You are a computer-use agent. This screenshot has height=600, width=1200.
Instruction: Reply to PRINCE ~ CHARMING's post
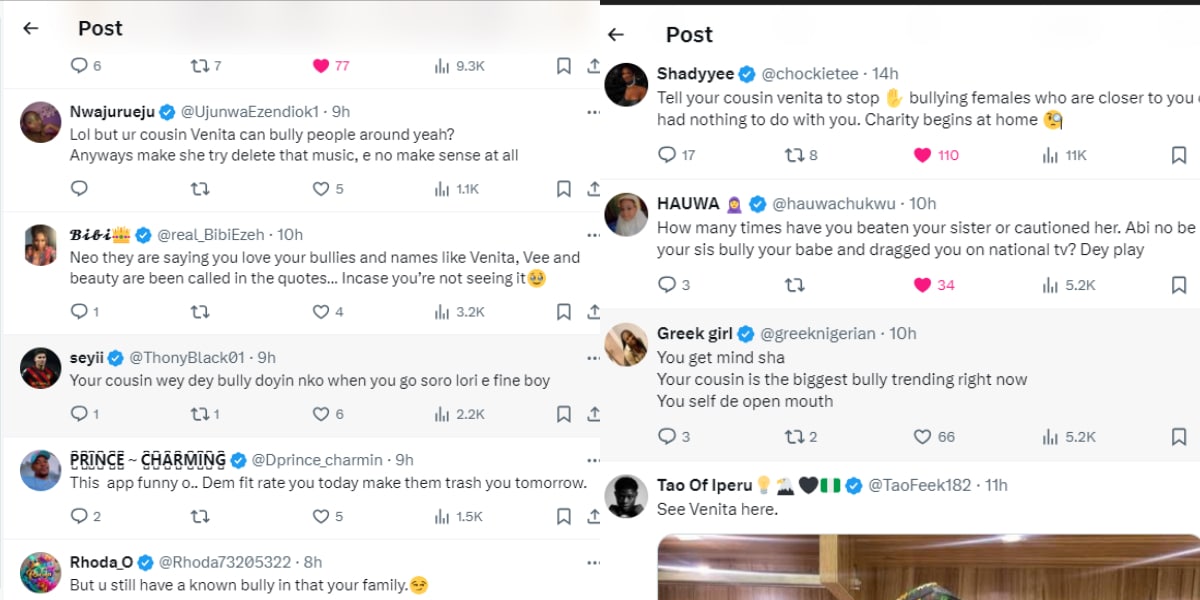coord(79,516)
